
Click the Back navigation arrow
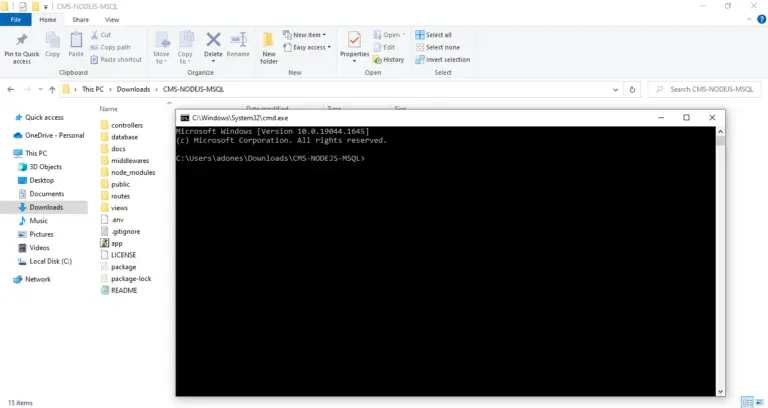click(x=11, y=89)
